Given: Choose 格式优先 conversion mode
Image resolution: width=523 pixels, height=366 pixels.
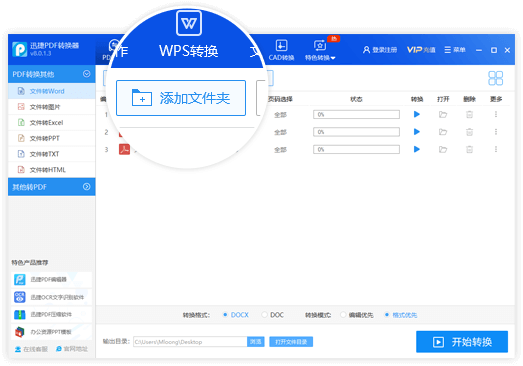Looking at the screenshot, I should [x=401, y=315].
